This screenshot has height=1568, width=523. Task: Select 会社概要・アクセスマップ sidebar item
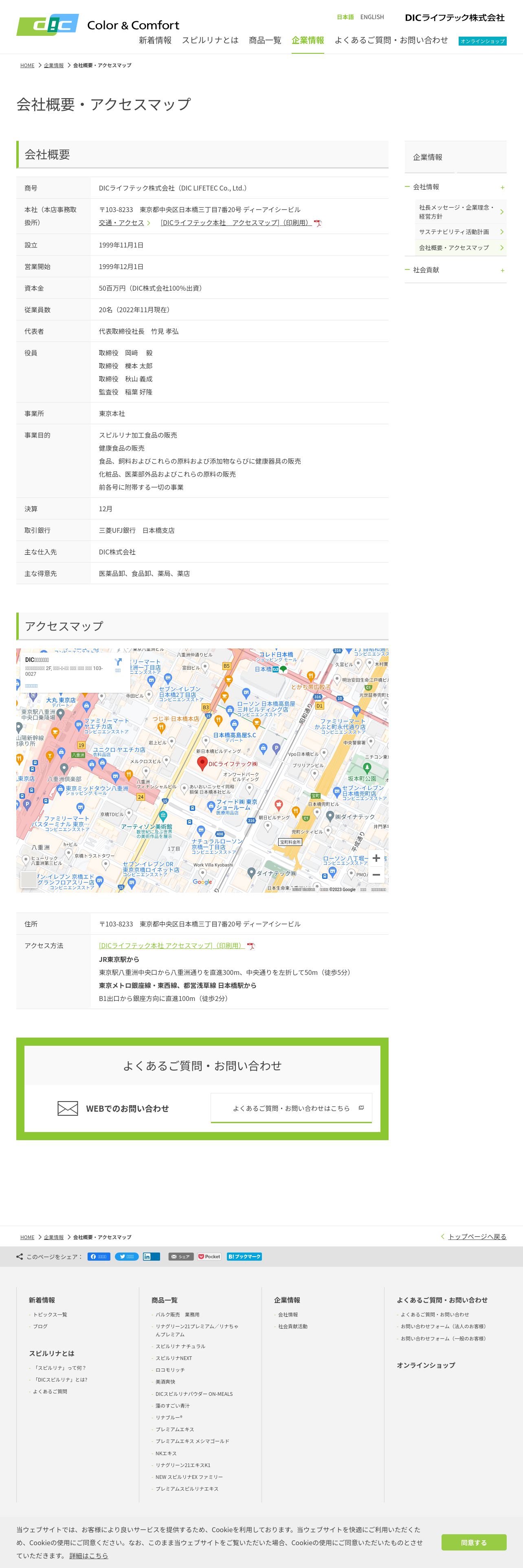point(461,248)
